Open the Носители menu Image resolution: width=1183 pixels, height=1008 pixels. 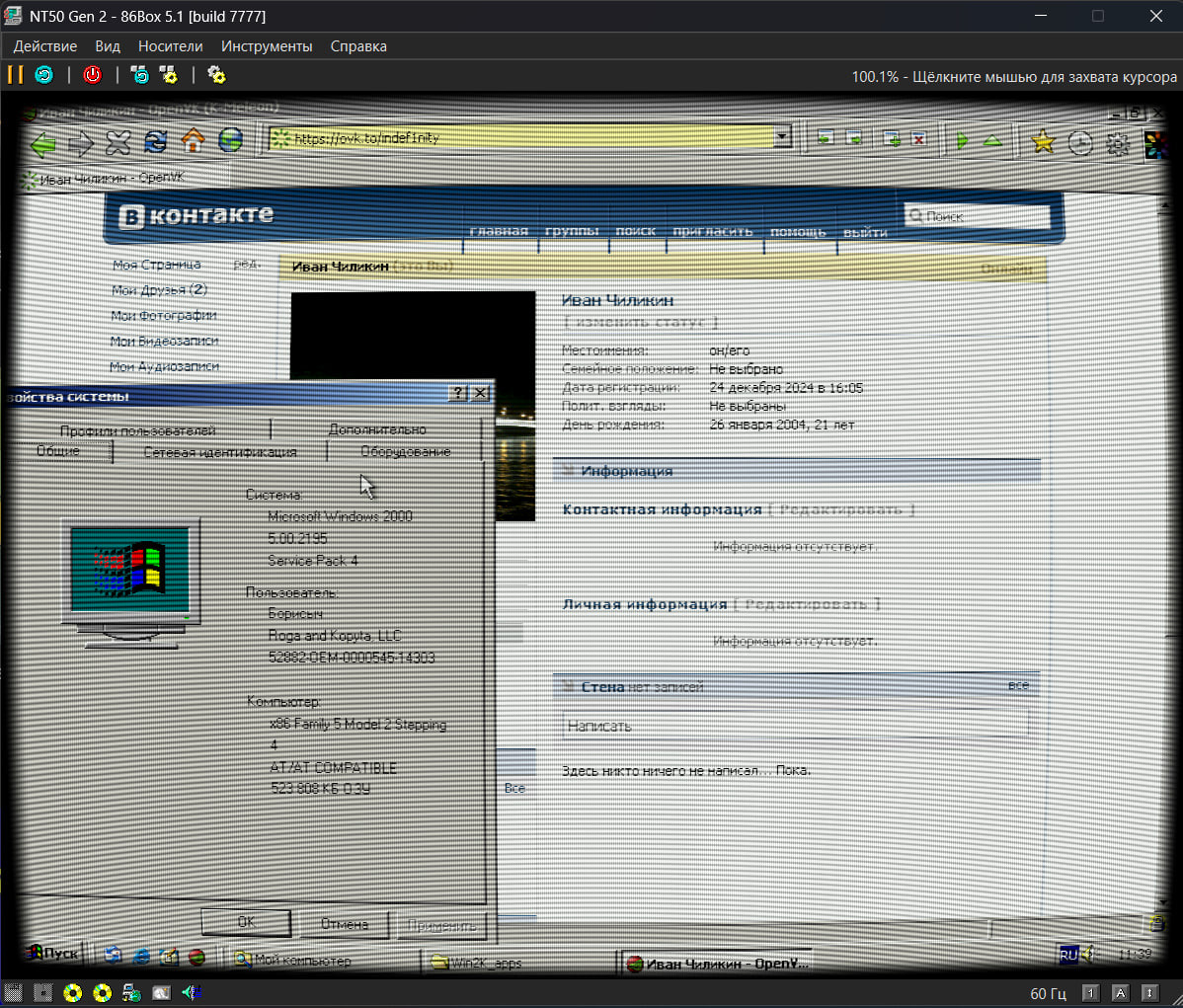pos(170,46)
